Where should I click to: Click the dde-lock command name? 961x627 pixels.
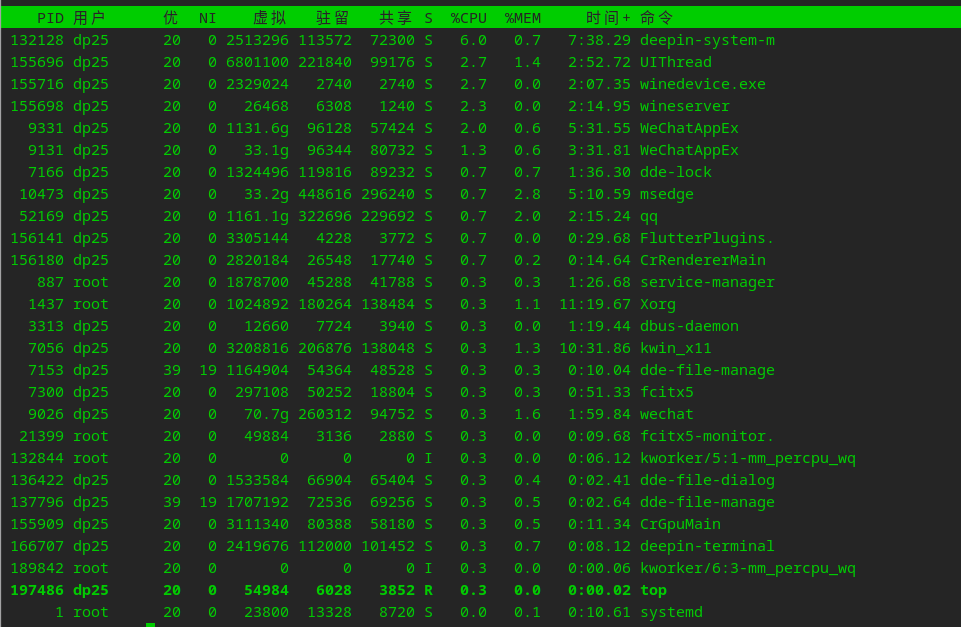[x=676, y=173]
